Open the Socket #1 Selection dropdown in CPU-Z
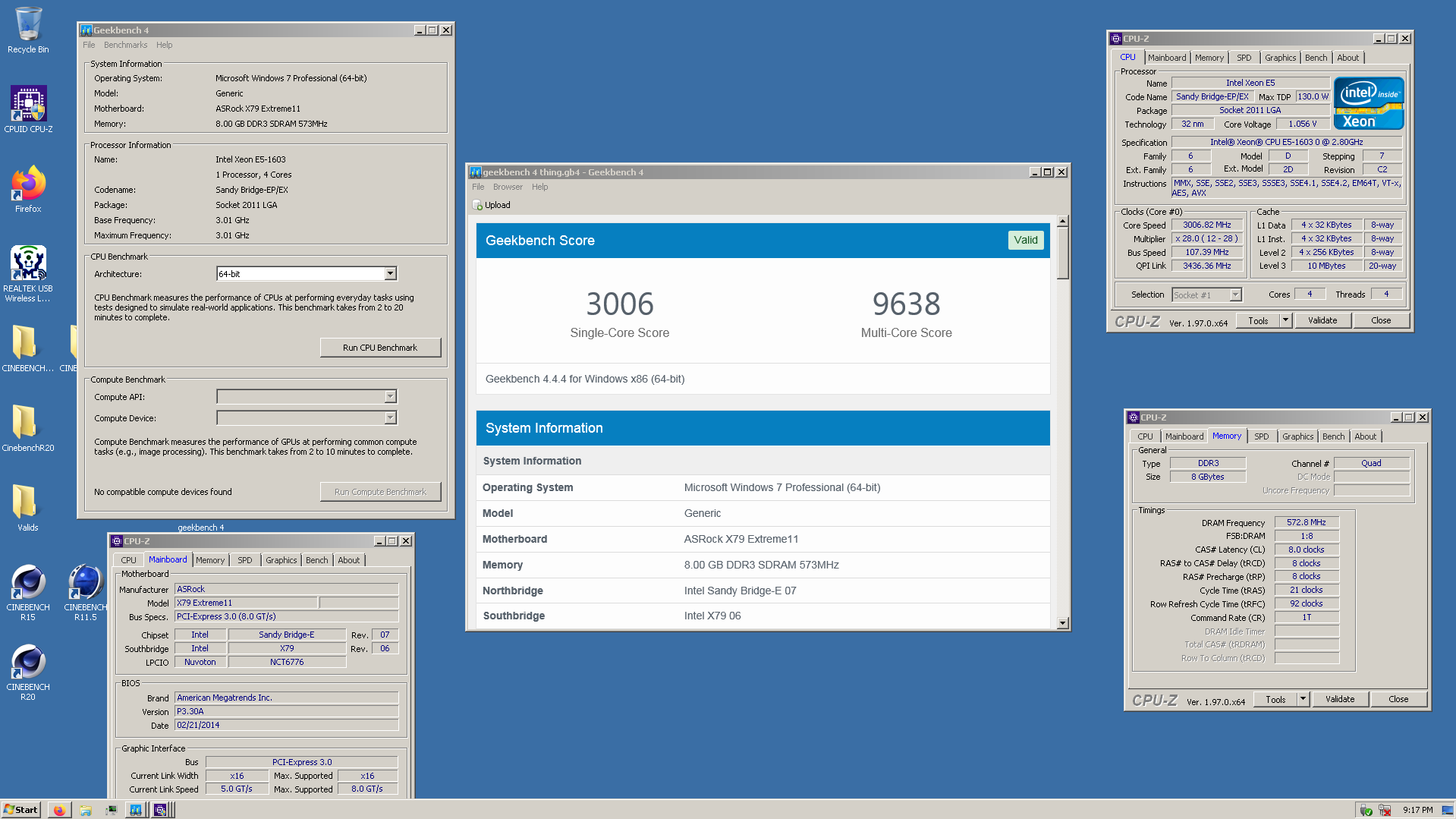1456x819 pixels. pos(1235,295)
